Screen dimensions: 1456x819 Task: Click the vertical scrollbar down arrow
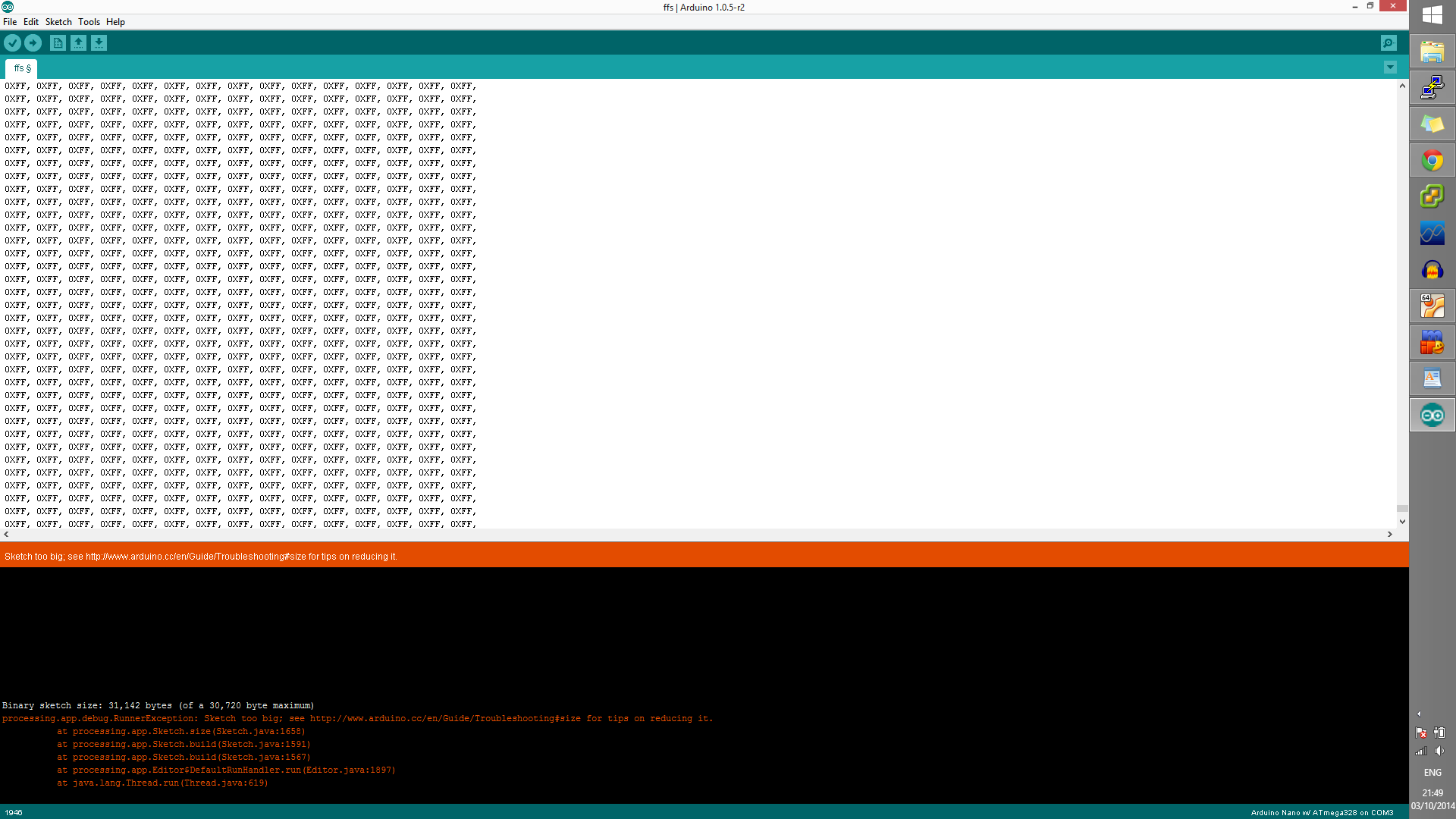click(1402, 521)
